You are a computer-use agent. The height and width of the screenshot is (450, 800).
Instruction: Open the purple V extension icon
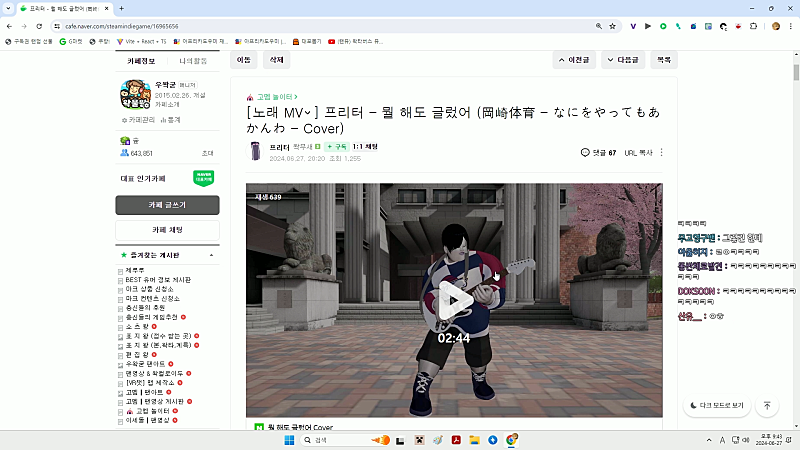(x=633, y=26)
